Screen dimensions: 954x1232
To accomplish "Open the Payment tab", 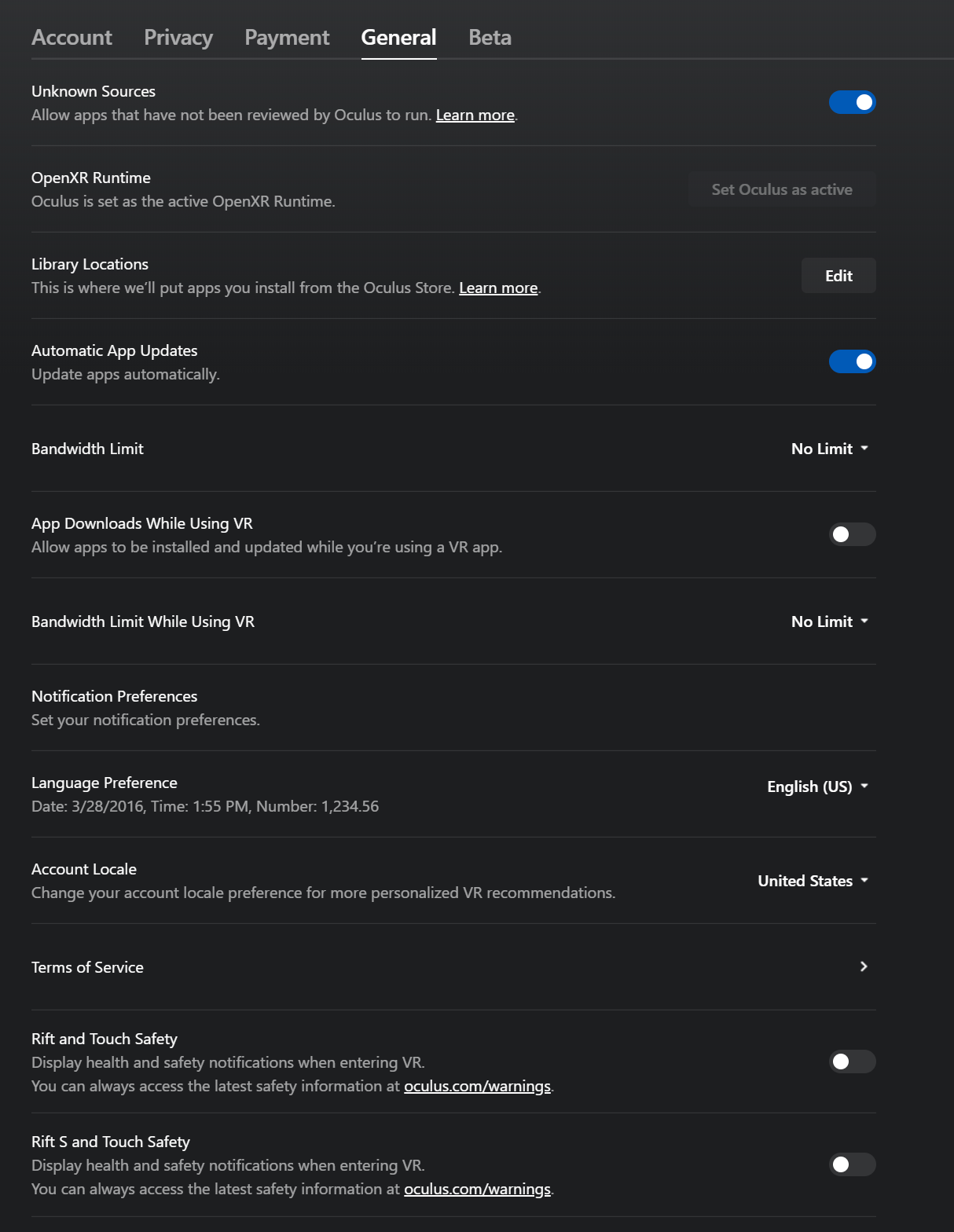I will [x=287, y=37].
